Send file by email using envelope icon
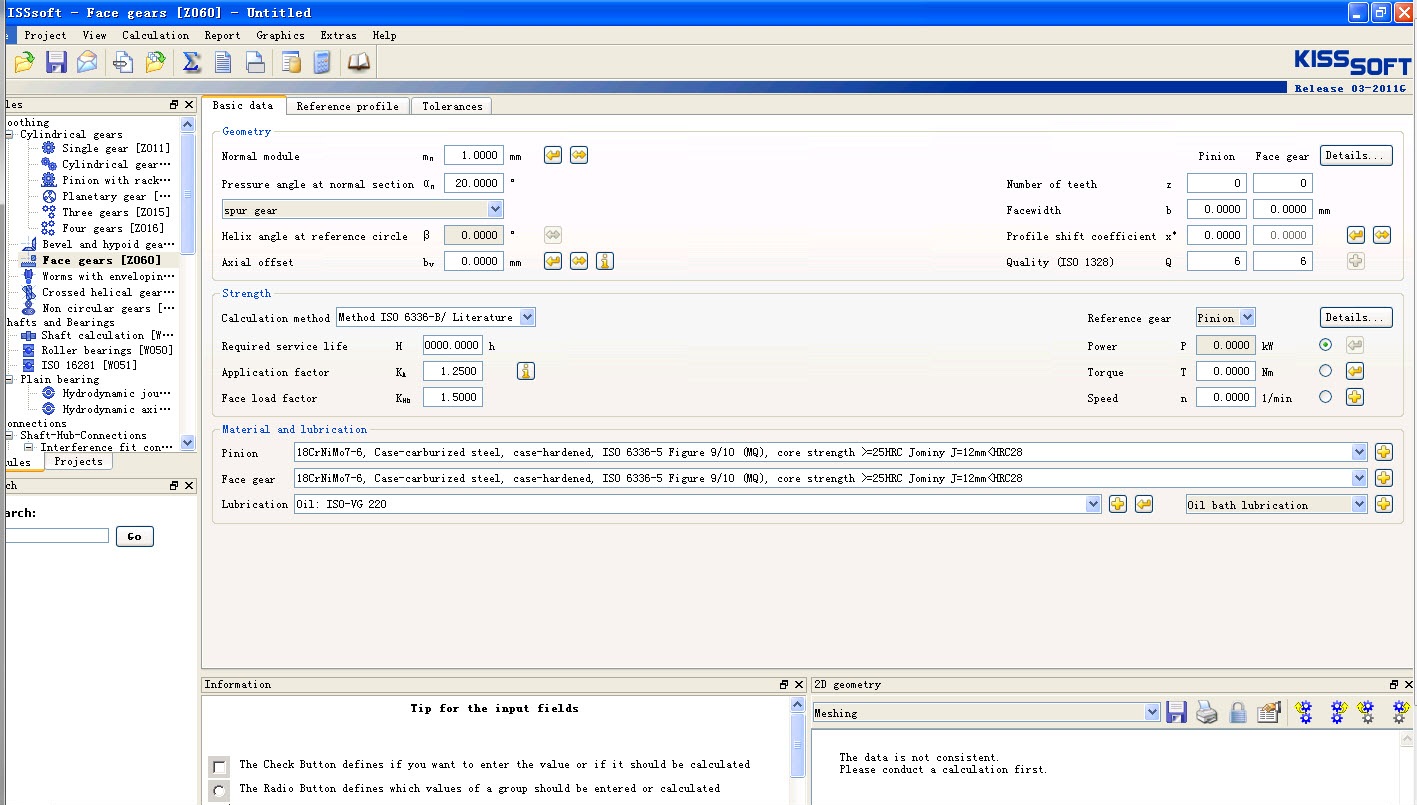Image resolution: width=1417 pixels, height=805 pixels. [88, 62]
